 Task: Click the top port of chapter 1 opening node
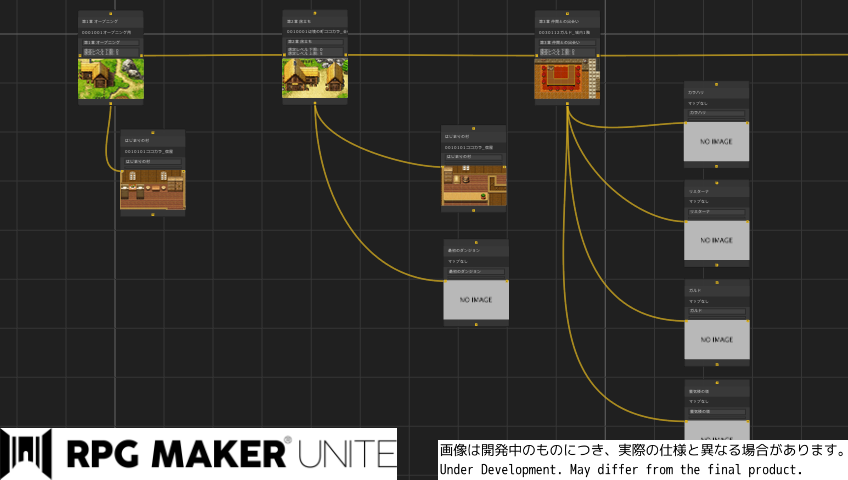tap(111, 14)
